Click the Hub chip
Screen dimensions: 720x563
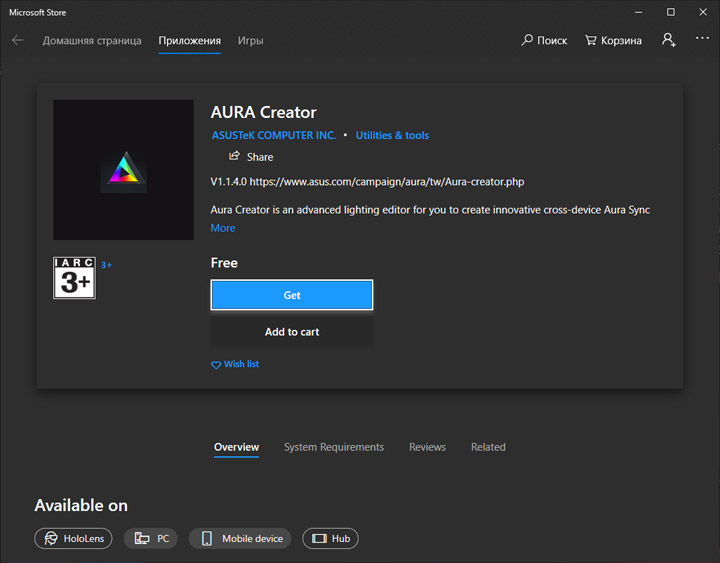click(331, 538)
